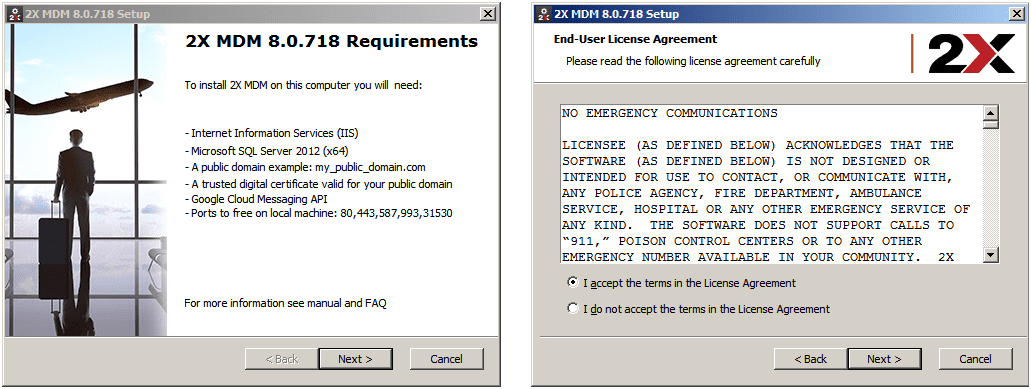1031x389 pixels.
Task: Click Back in the License Agreement window
Action: [810, 359]
